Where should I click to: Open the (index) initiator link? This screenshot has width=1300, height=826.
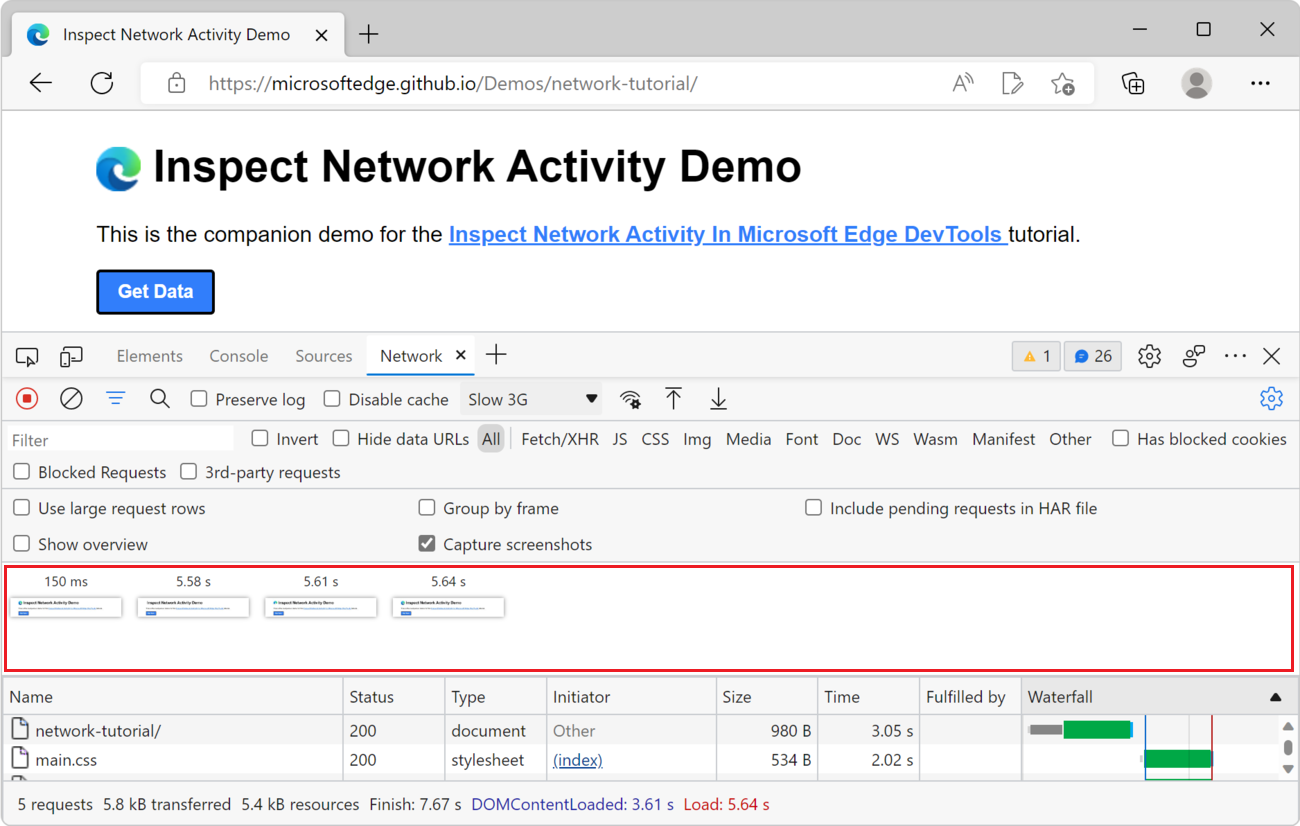[578, 760]
